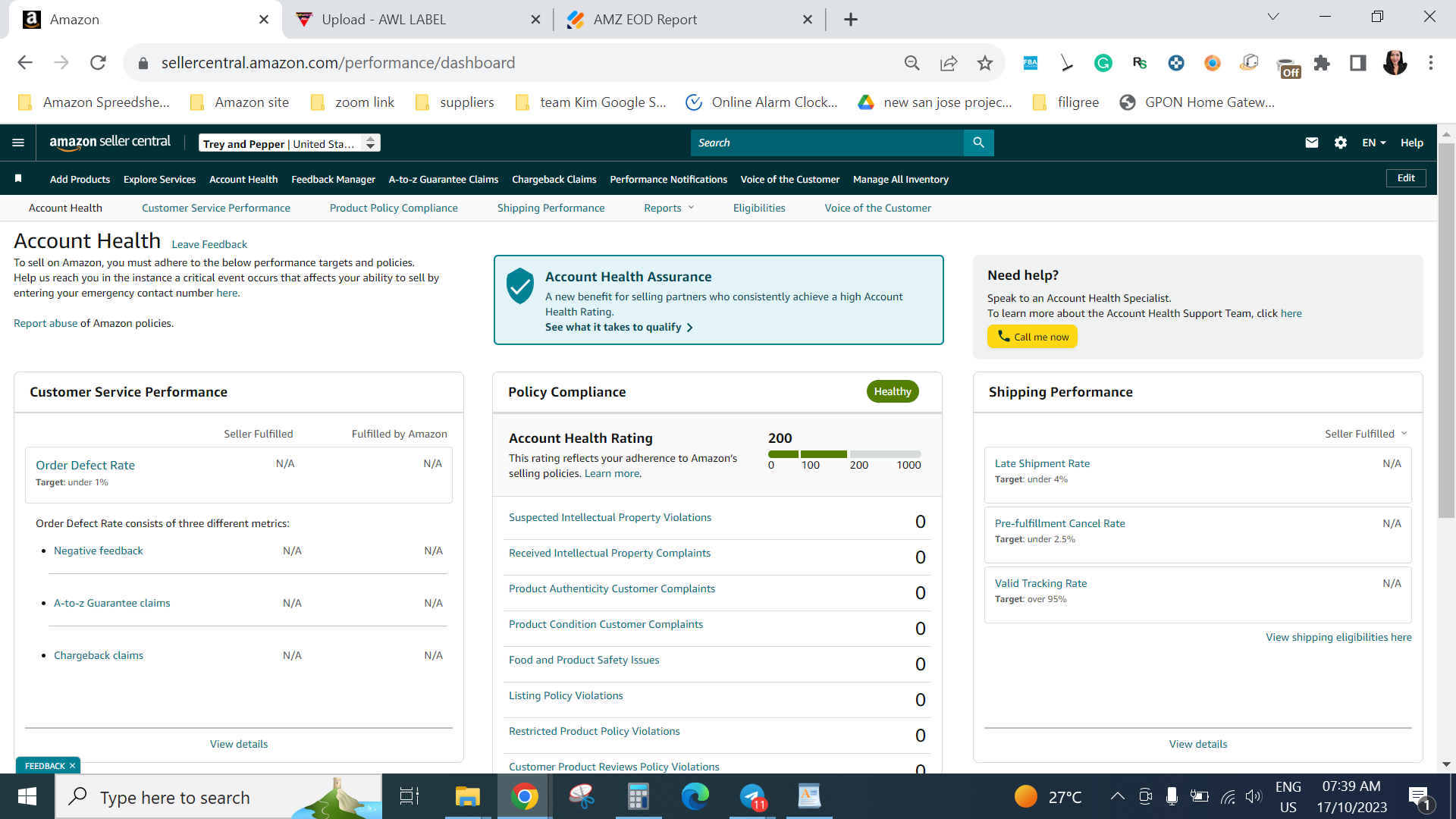
Task: Reload the page with the refresh icon
Action: [x=98, y=63]
